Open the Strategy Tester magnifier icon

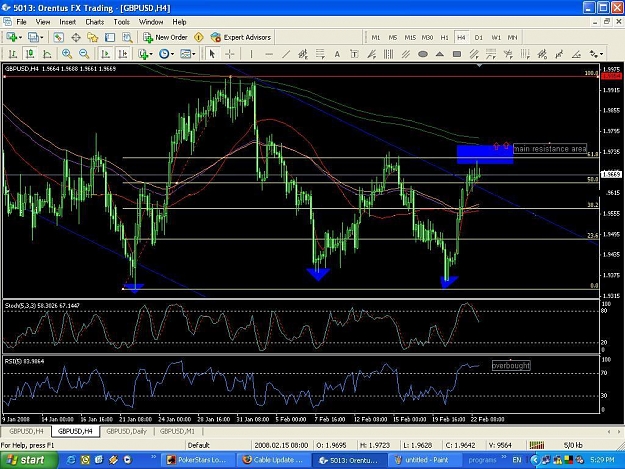click(127, 37)
